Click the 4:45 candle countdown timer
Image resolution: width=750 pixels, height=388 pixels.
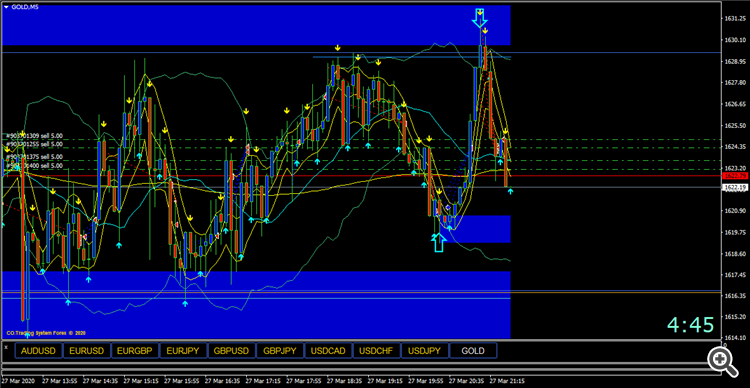tap(691, 325)
